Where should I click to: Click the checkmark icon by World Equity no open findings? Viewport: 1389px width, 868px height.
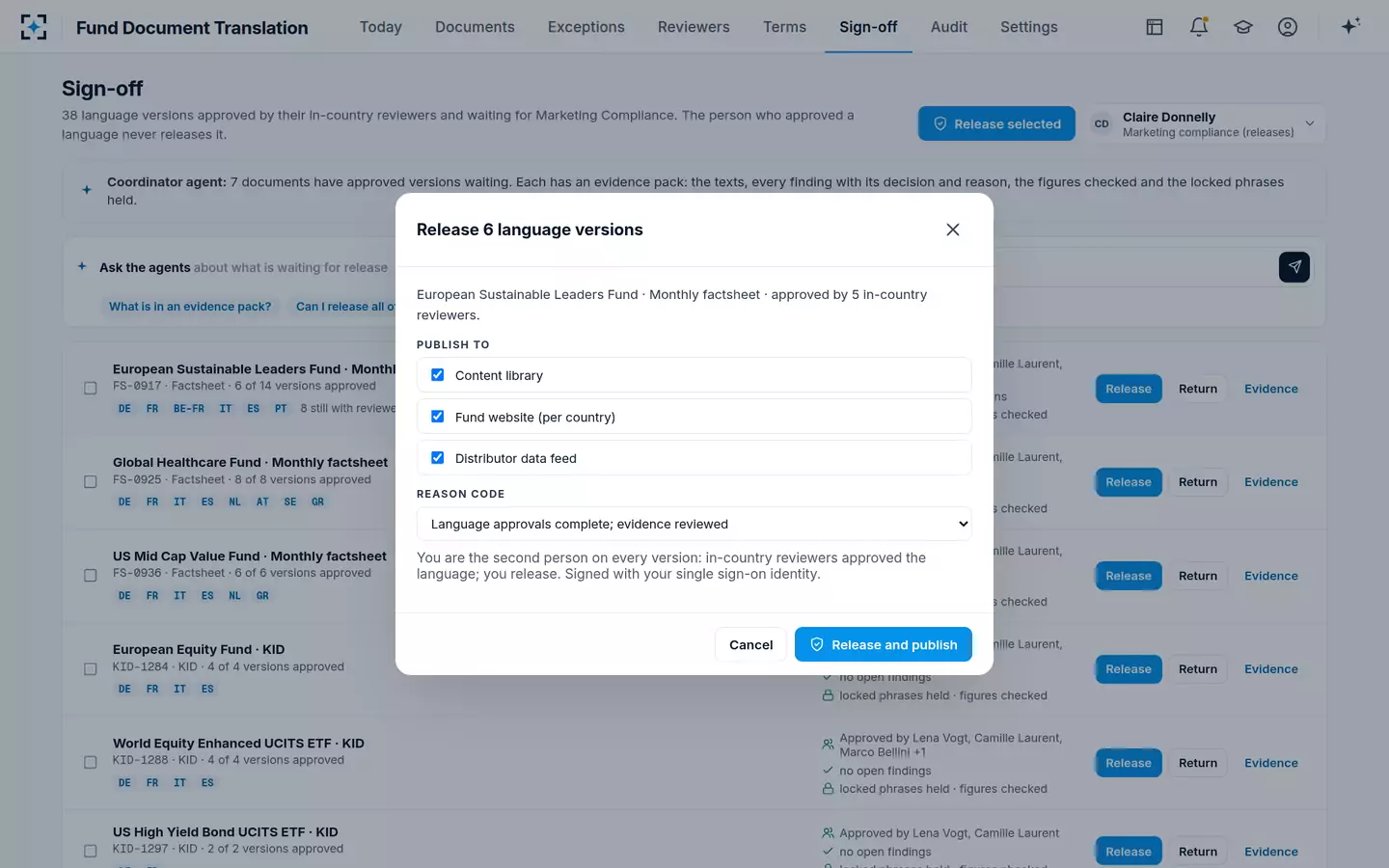pyautogui.click(x=828, y=771)
